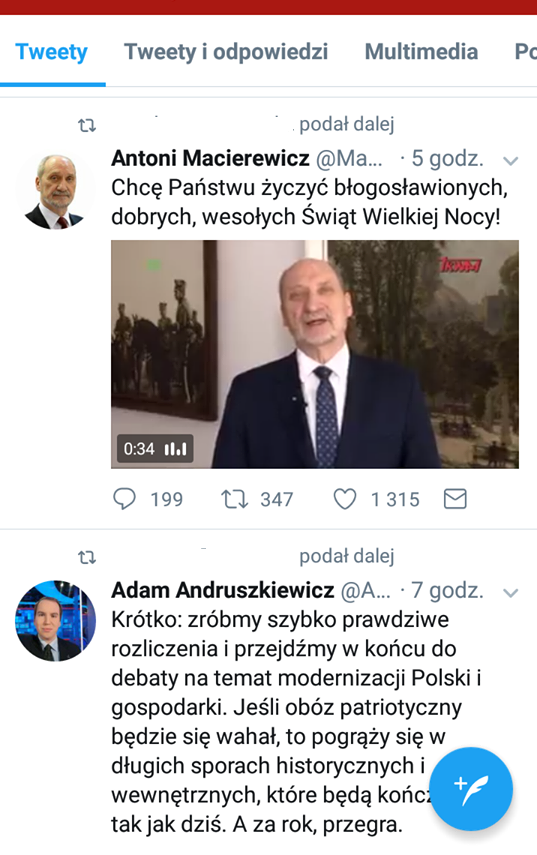Click the Antoni Macierewicz name link
The width and height of the screenshot is (537, 855).
click(x=210, y=158)
